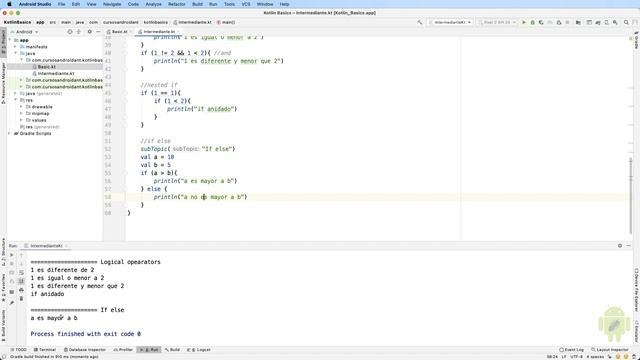Print the console output

pyautogui.click(x=21, y=290)
